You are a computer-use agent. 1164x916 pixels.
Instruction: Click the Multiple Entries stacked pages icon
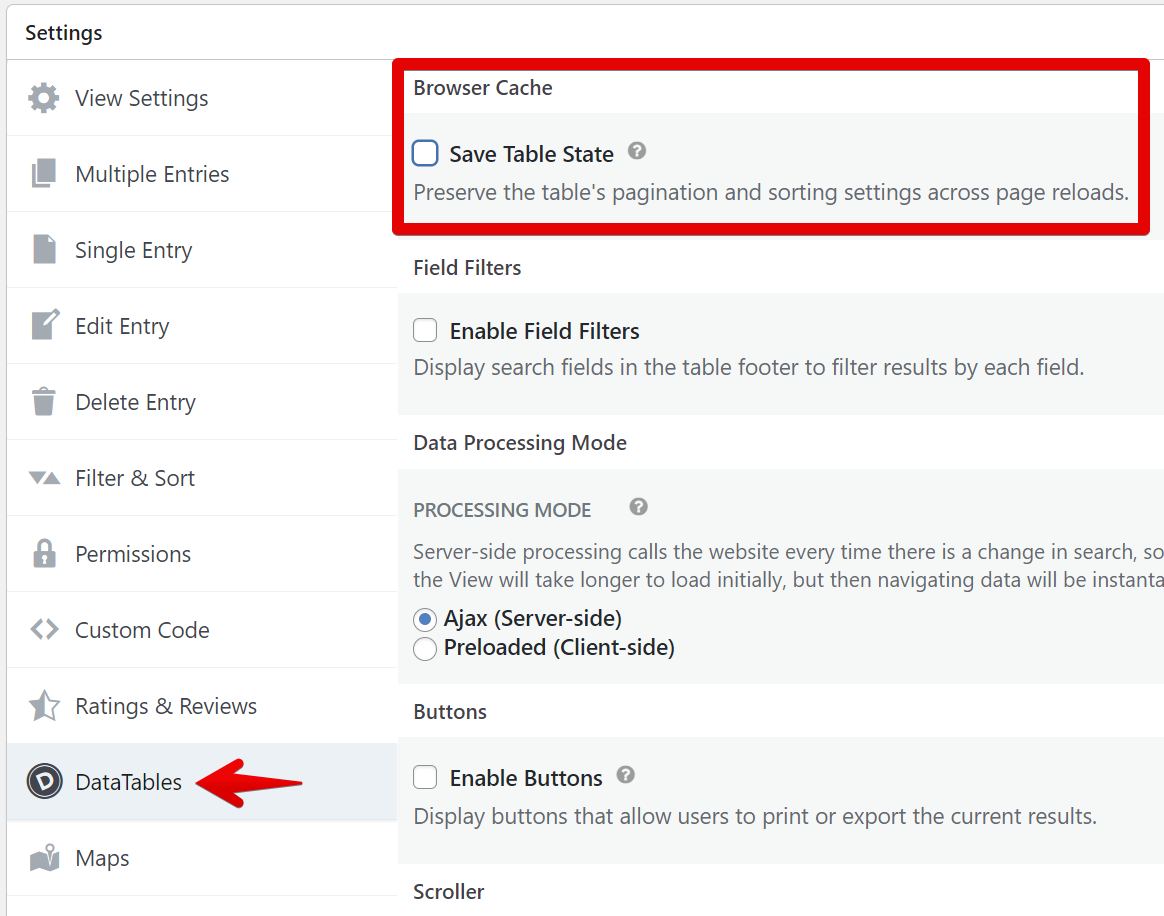[x=44, y=174]
